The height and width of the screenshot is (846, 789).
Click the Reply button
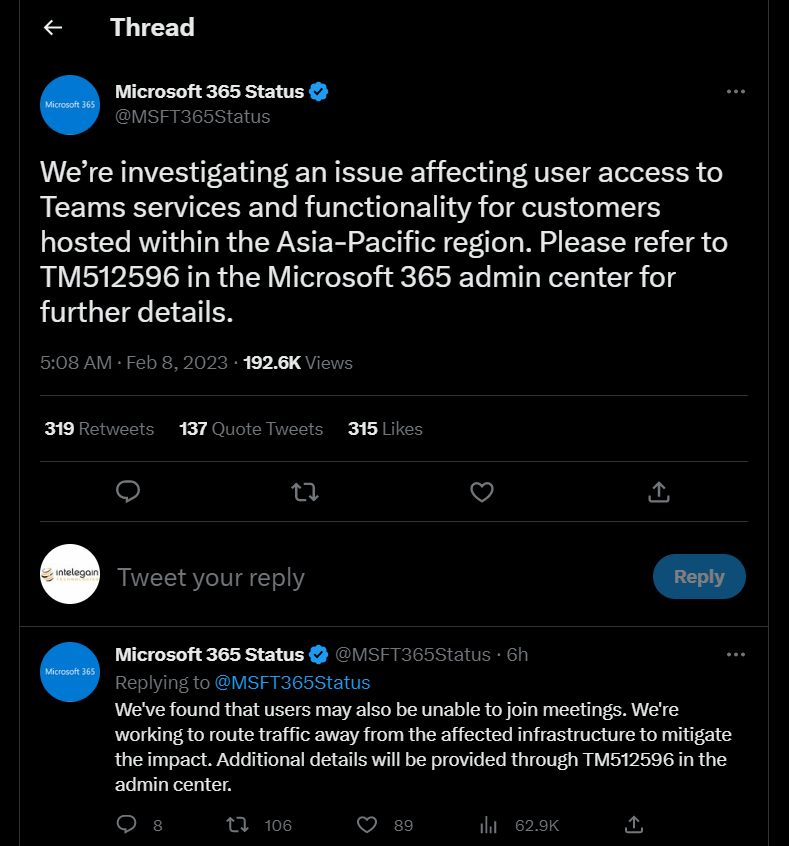point(699,576)
